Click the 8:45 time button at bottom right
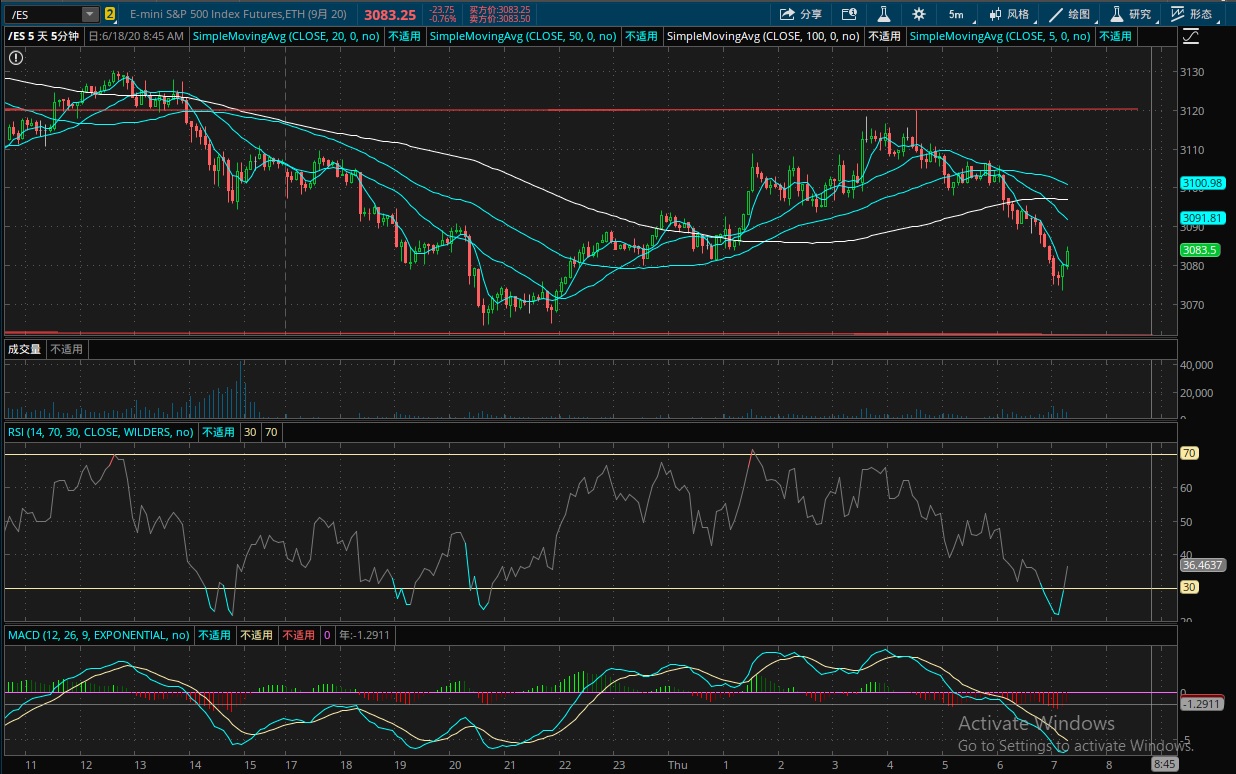This screenshot has width=1236, height=774. [1164, 764]
